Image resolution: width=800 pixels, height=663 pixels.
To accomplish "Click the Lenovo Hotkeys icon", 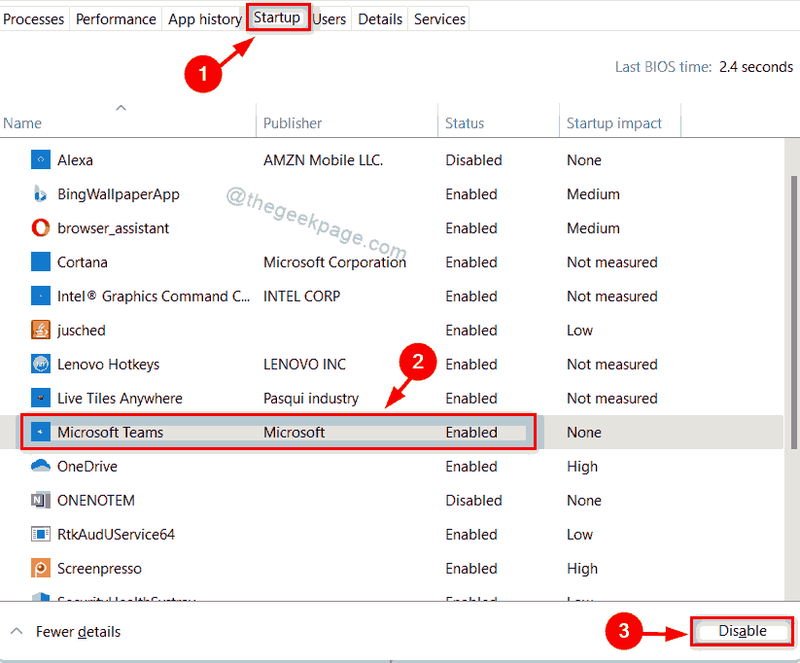I will tap(41, 364).
